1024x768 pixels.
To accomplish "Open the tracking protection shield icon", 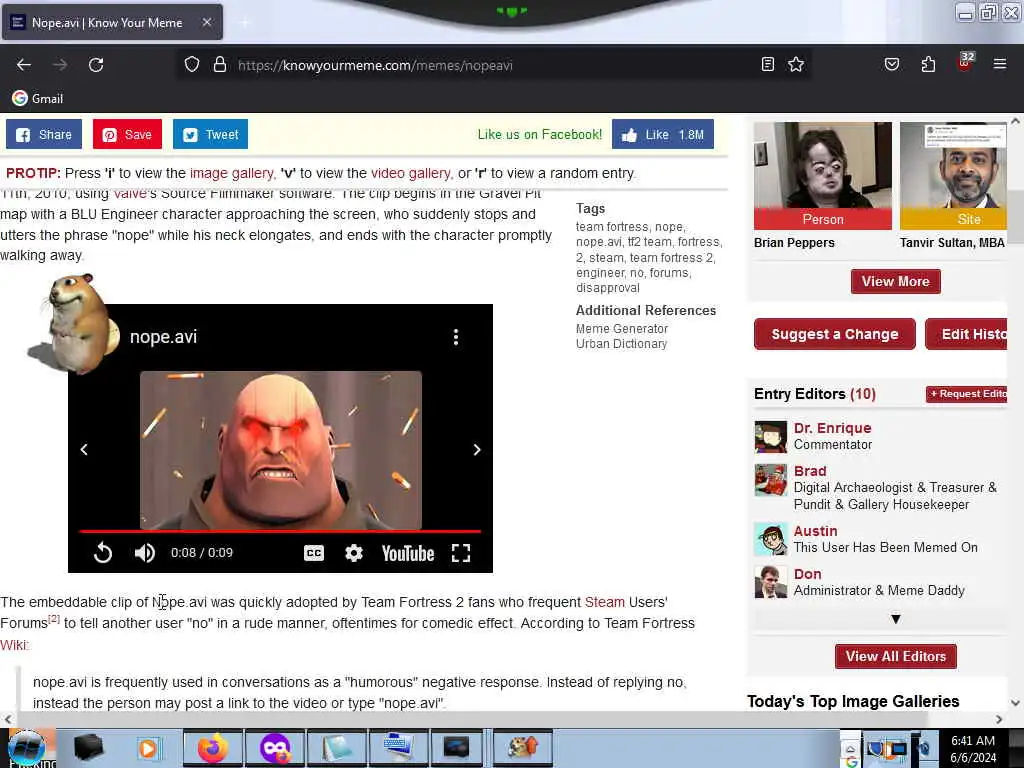I will pyautogui.click(x=191, y=65).
